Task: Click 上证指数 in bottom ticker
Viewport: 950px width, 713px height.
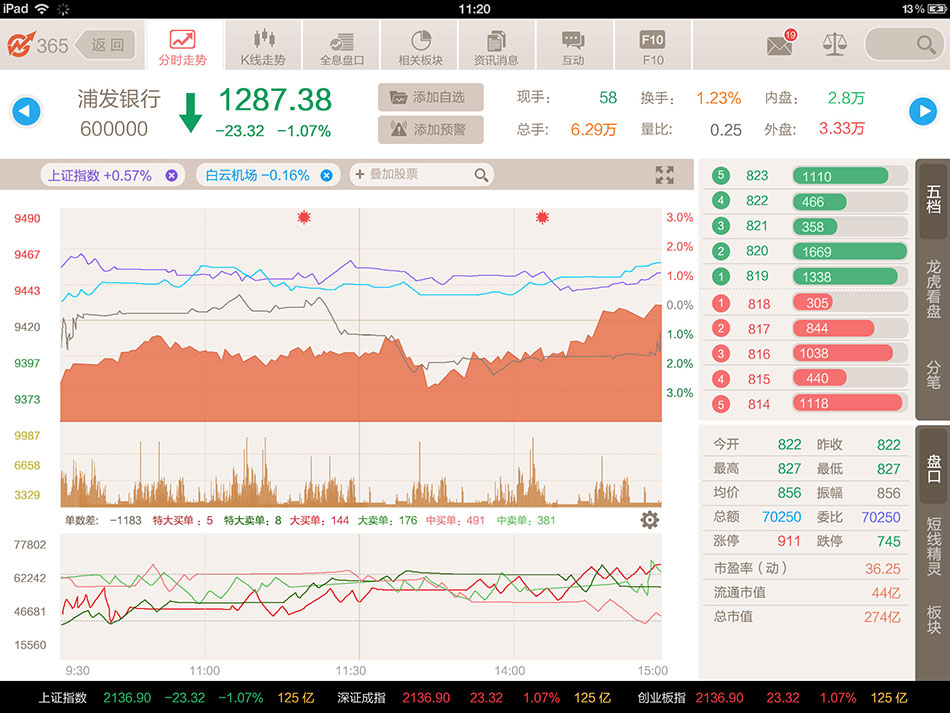Action: click(62, 698)
